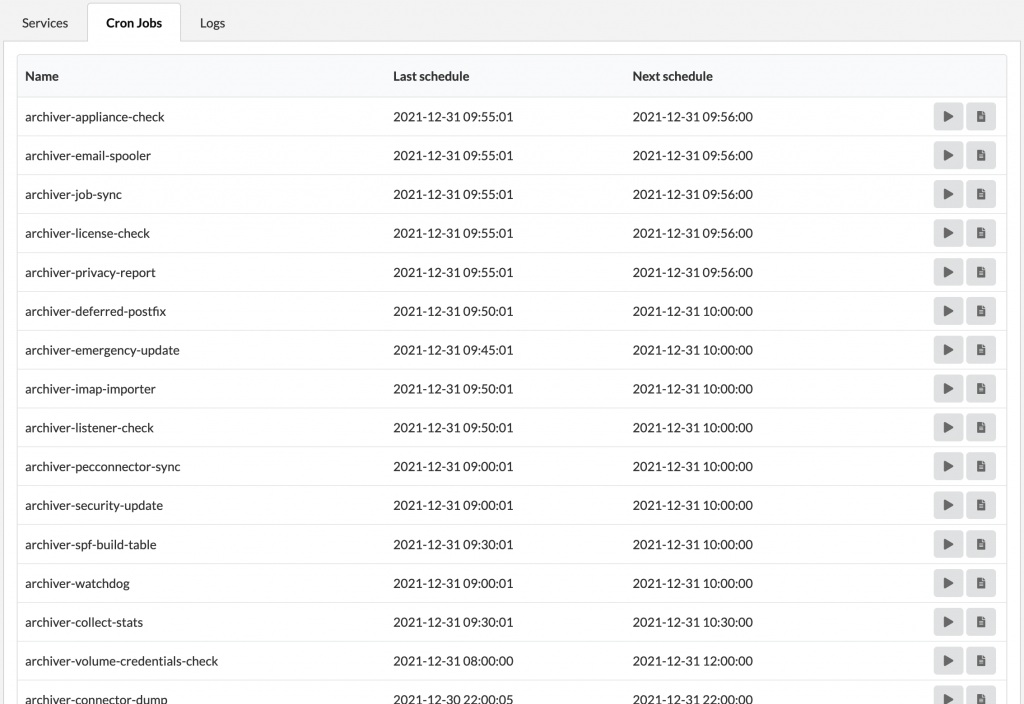Open the Logs tab
The width and height of the screenshot is (1024, 704).
[212, 23]
